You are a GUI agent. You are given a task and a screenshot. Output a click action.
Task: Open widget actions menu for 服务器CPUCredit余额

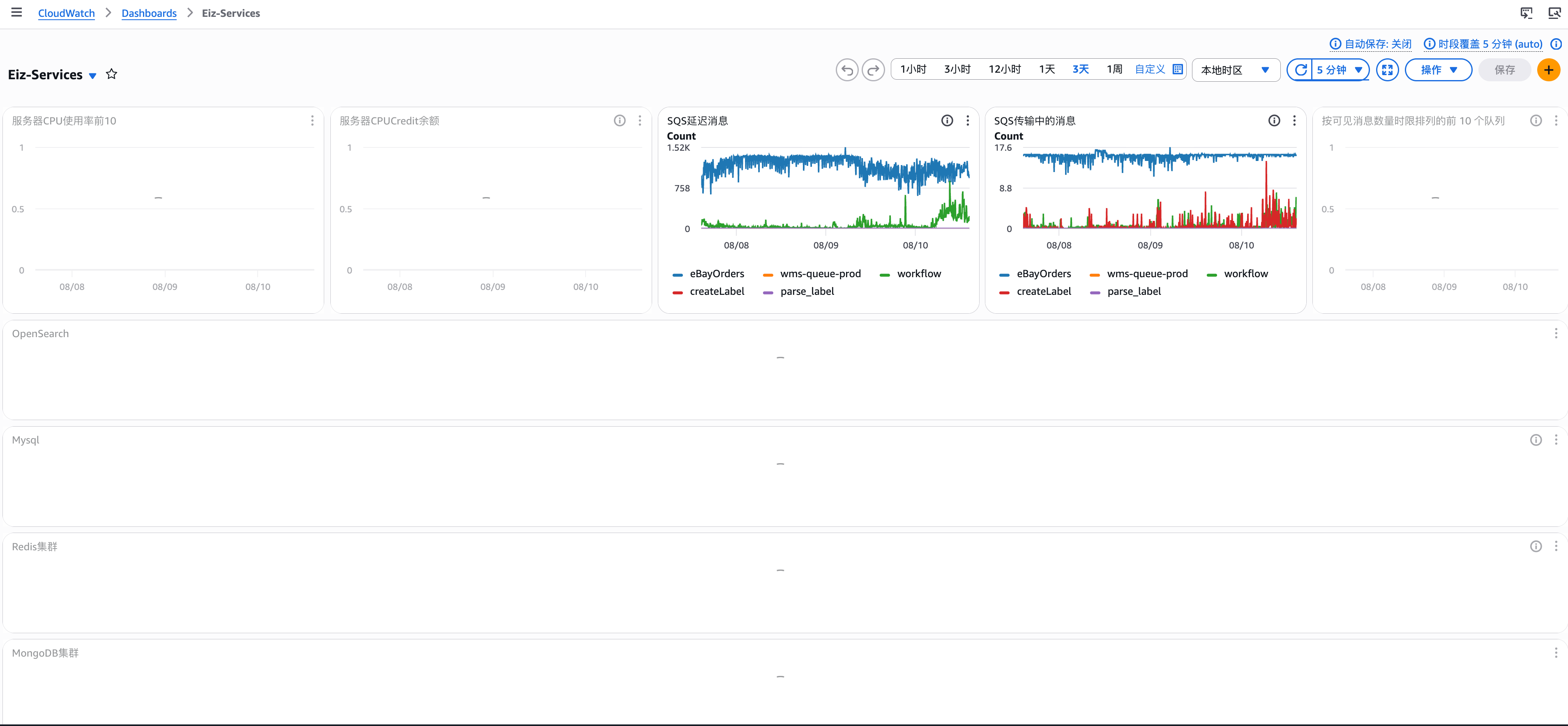click(640, 120)
